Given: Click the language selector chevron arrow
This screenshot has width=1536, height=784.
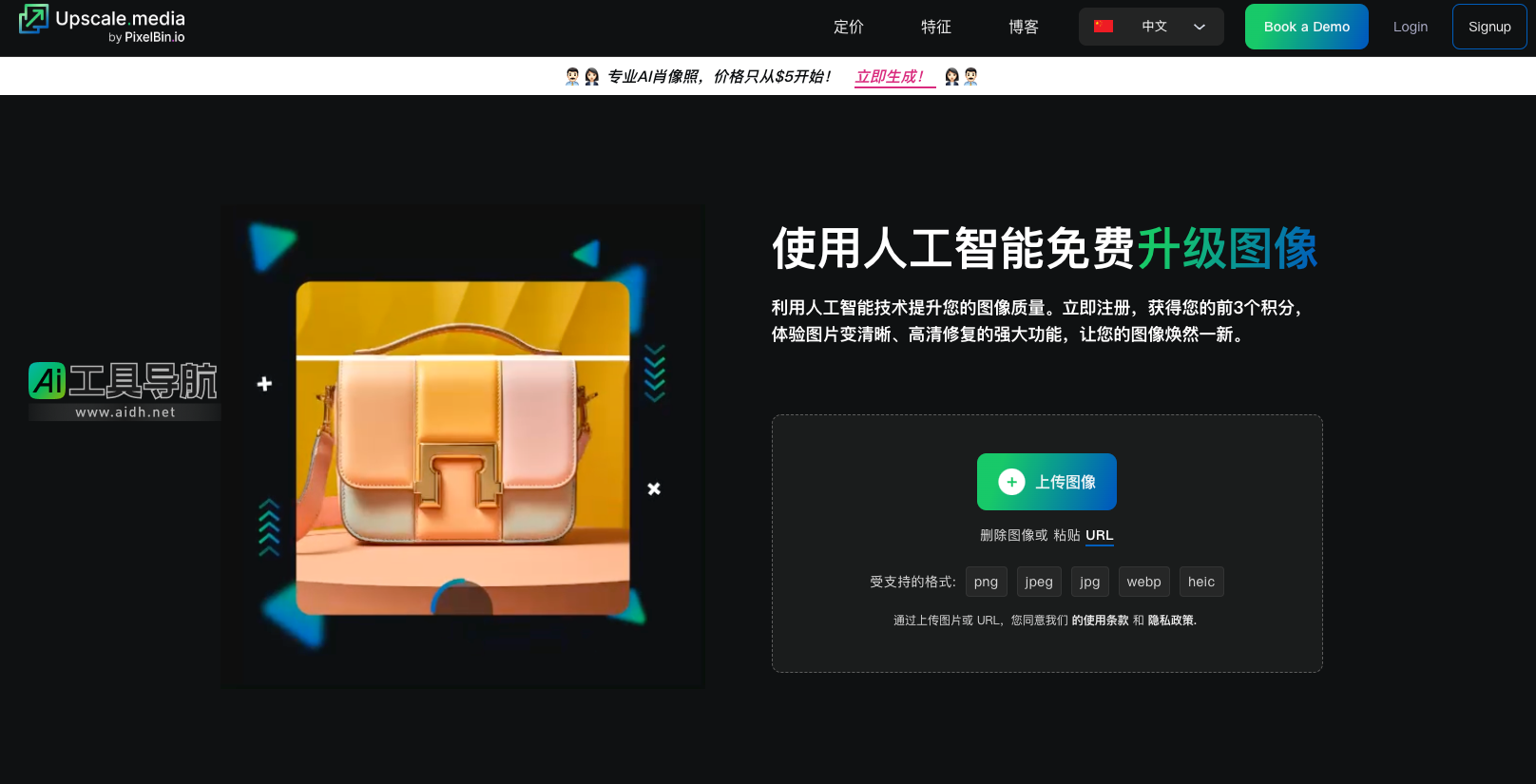Looking at the screenshot, I should 1200,27.
